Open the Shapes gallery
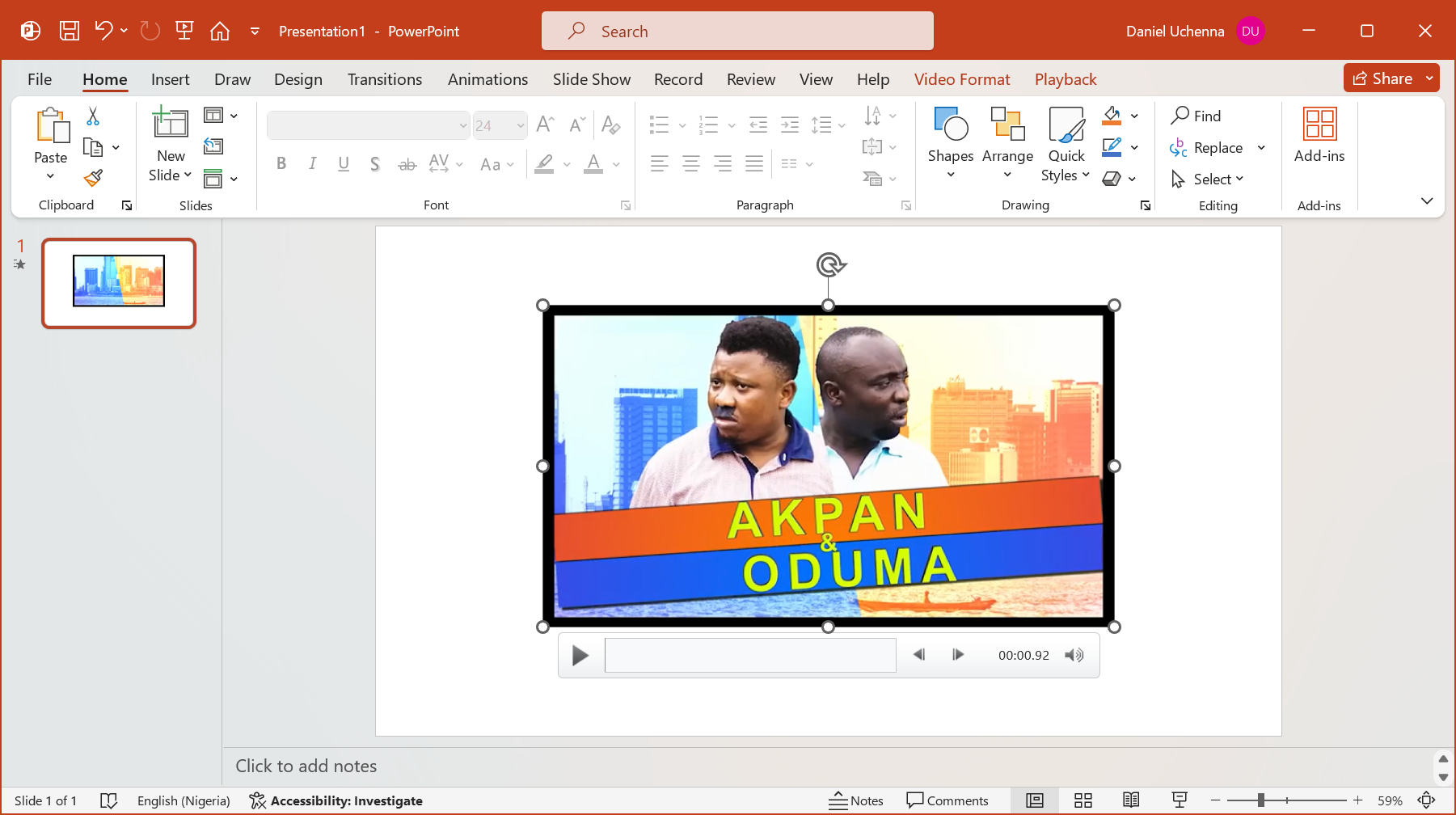This screenshot has width=1456, height=815. [x=950, y=142]
